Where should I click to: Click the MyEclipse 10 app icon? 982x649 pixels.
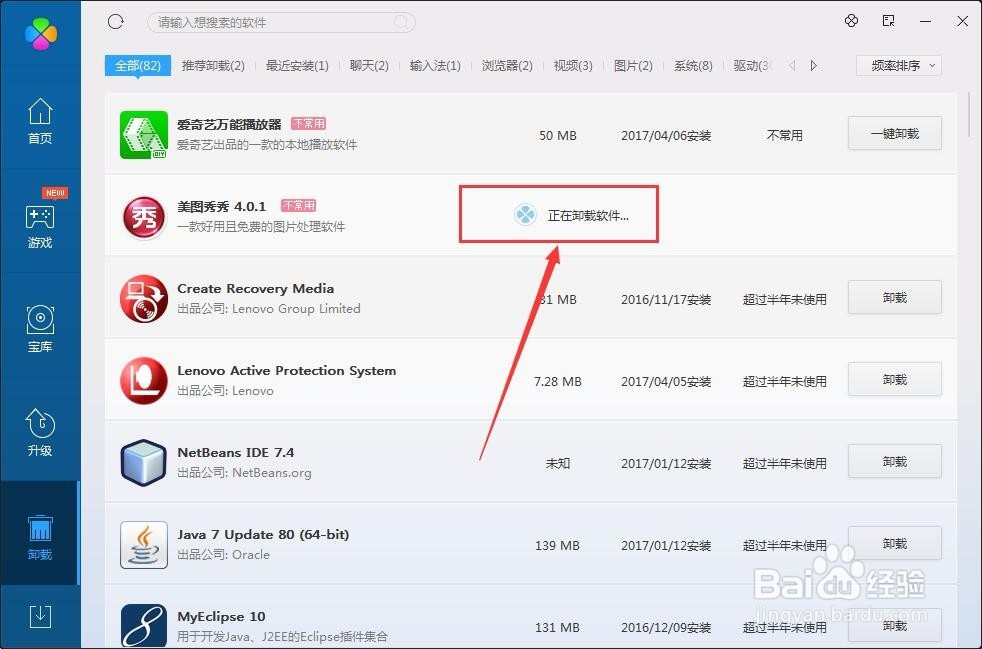click(144, 625)
